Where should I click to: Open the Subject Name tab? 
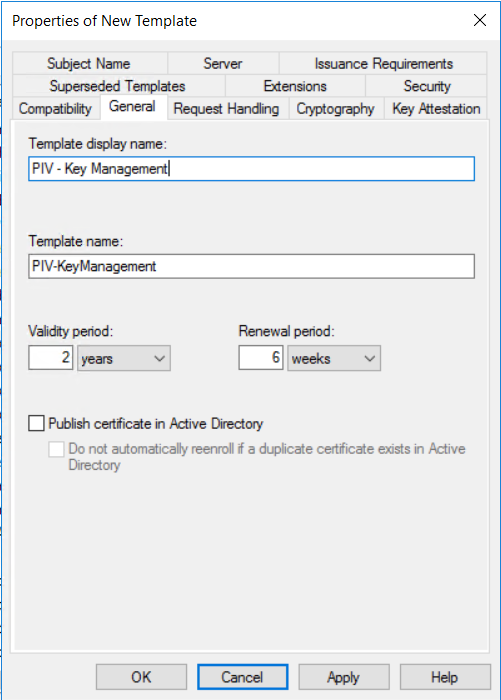[89, 63]
